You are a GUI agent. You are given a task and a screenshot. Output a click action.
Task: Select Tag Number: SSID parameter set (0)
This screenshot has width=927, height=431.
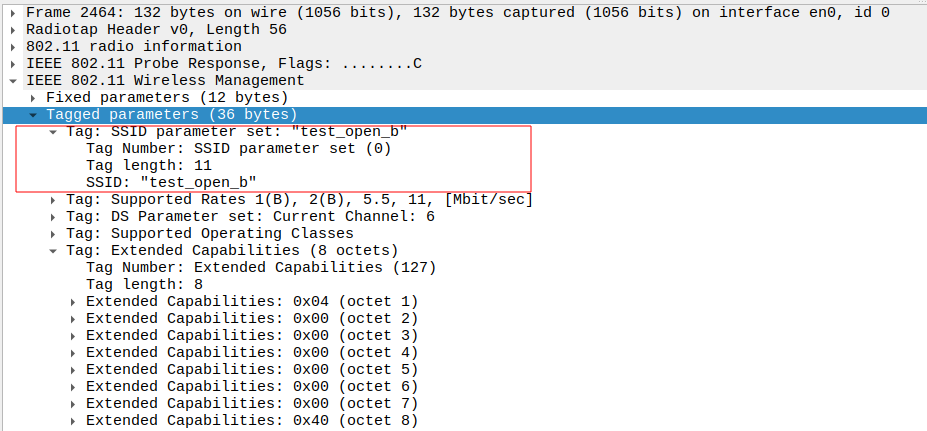(x=238, y=149)
